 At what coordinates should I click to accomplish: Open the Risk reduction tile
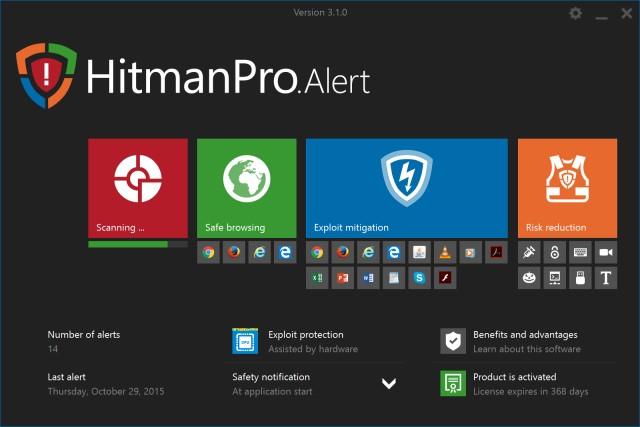[567, 187]
